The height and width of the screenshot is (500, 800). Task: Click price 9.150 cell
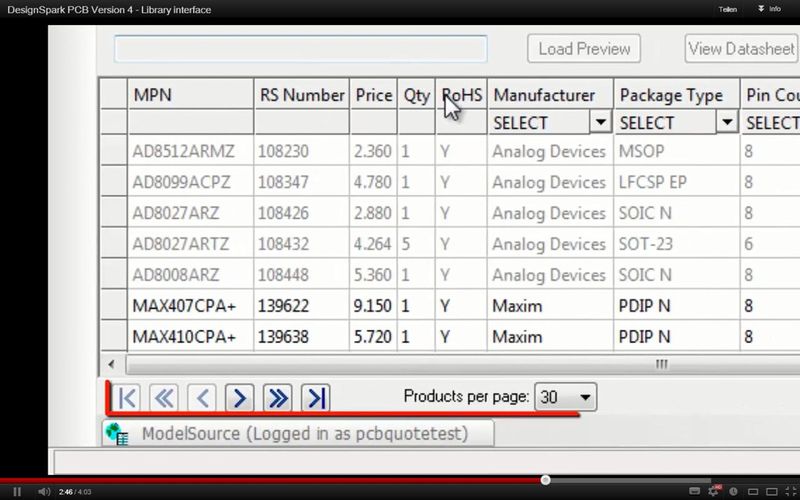point(373,305)
